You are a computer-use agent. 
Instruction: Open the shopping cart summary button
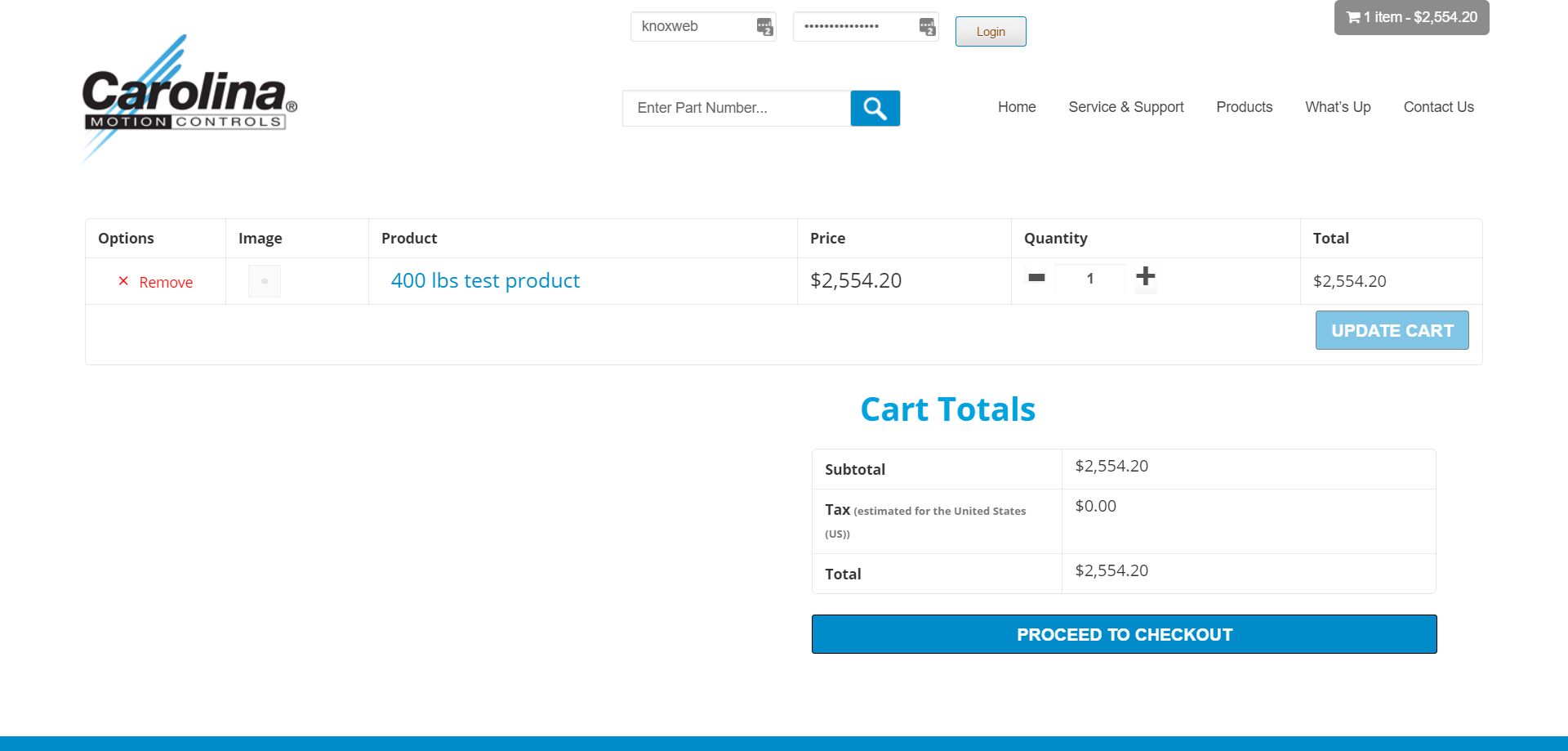(x=1411, y=17)
